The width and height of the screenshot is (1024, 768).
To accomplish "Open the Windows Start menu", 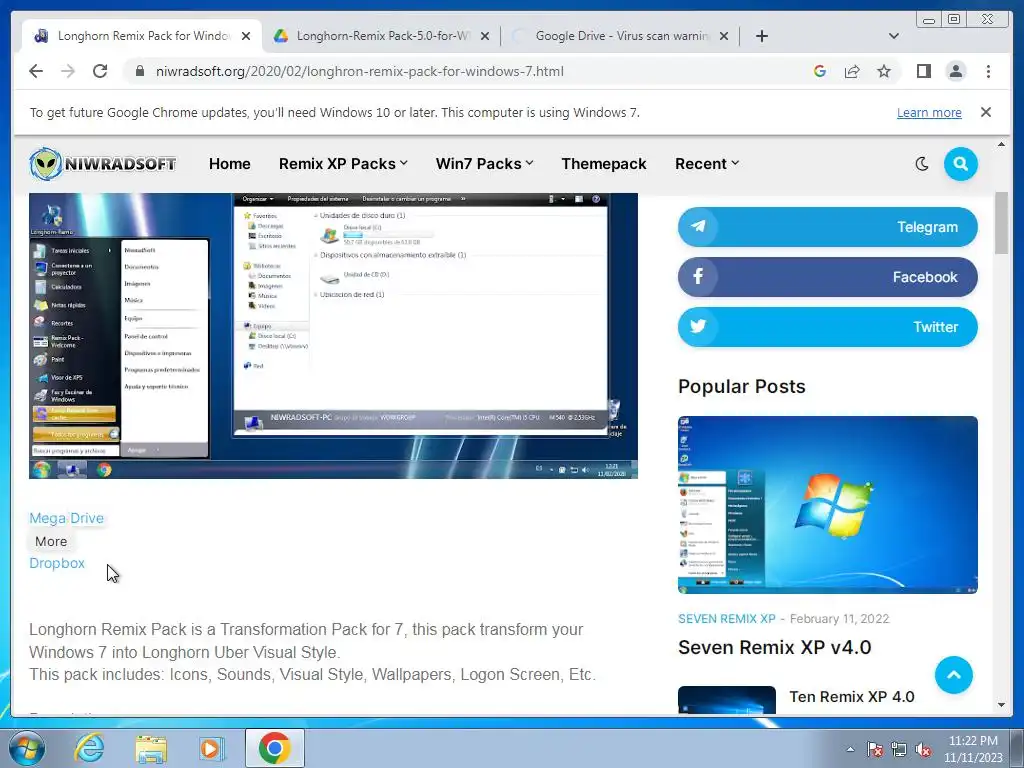I will [x=27, y=748].
